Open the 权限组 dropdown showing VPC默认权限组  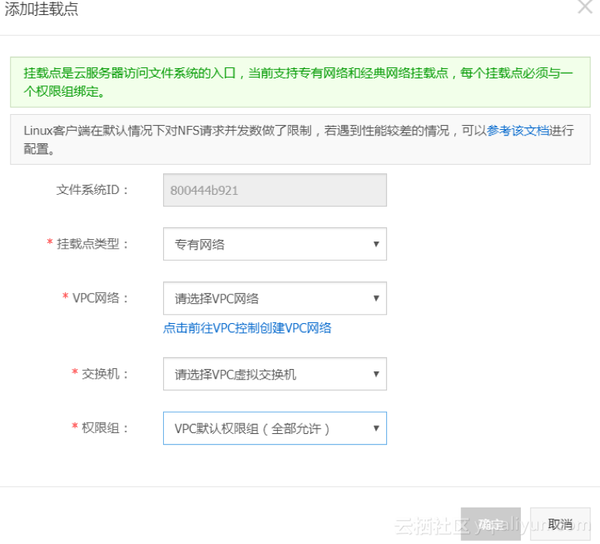point(275,428)
